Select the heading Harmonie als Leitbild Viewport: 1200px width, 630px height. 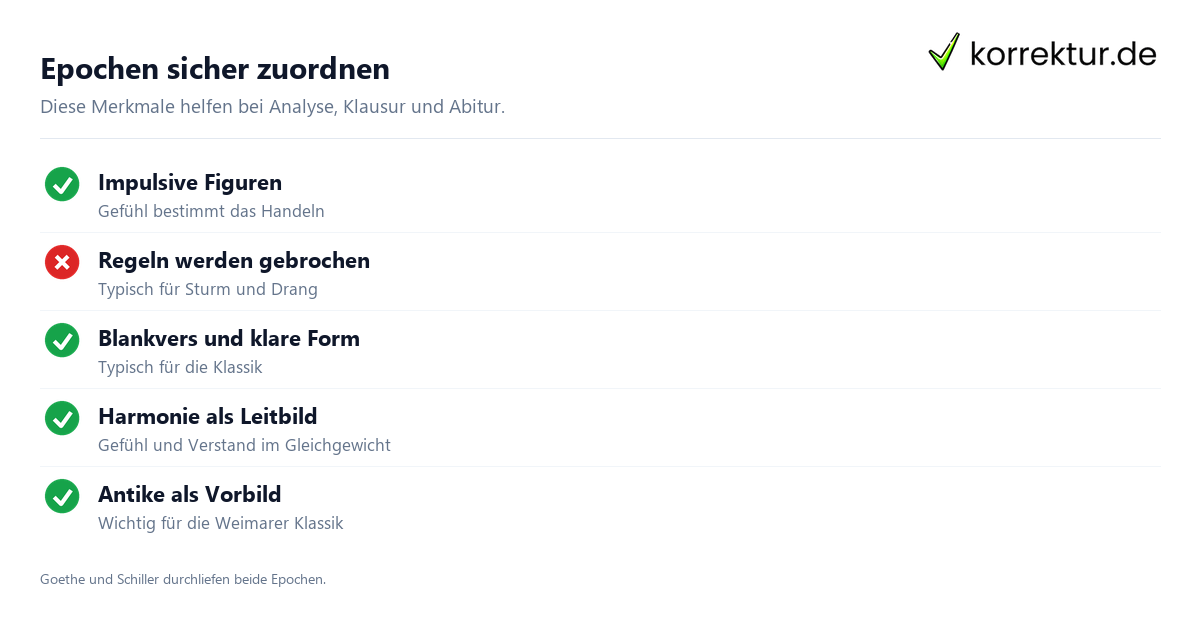208,417
